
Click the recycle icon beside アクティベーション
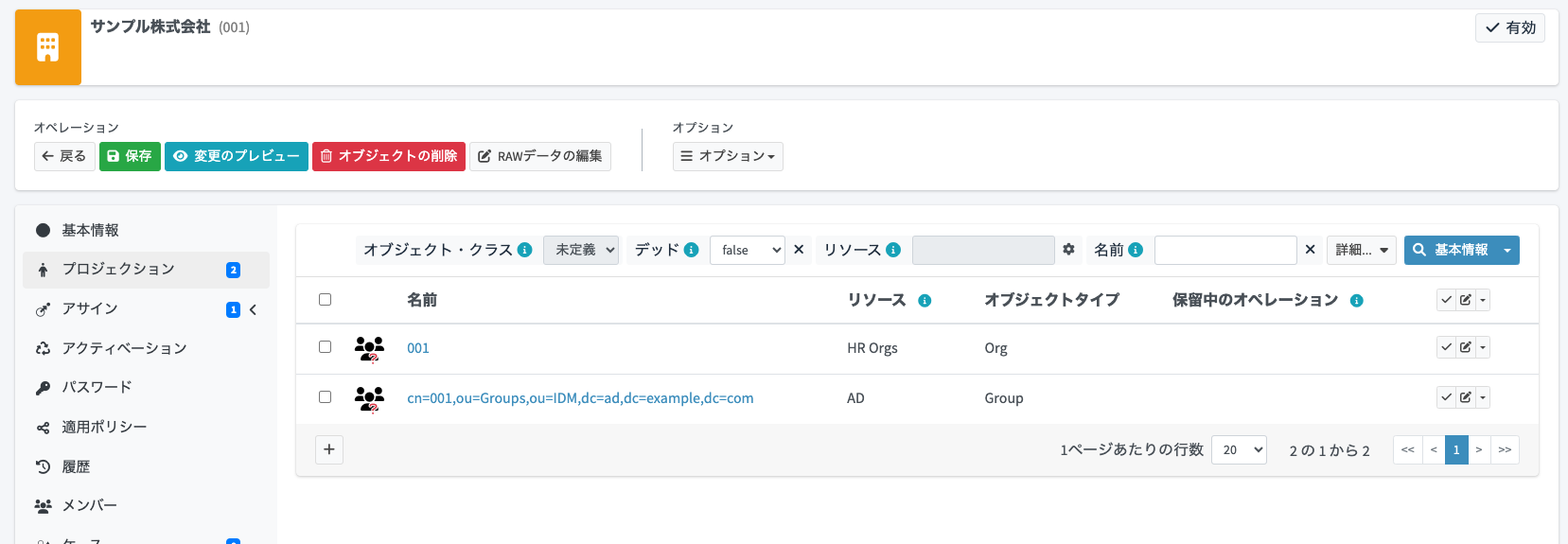[43, 348]
